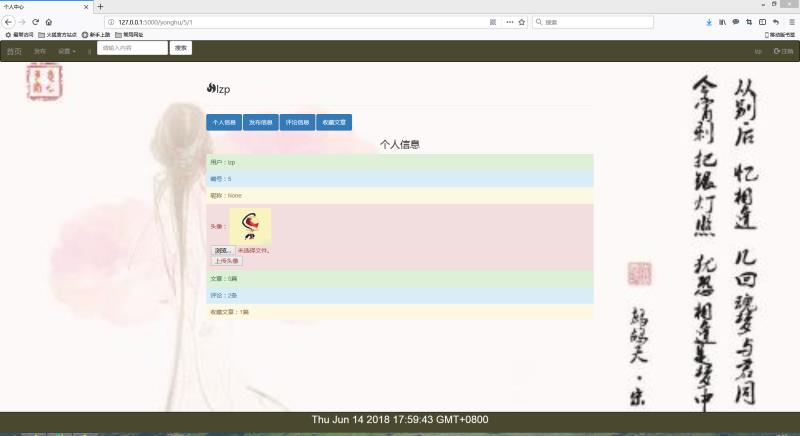Open the Firefox hamburger menu
This screenshot has height=436, width=800.
[792, 22]
